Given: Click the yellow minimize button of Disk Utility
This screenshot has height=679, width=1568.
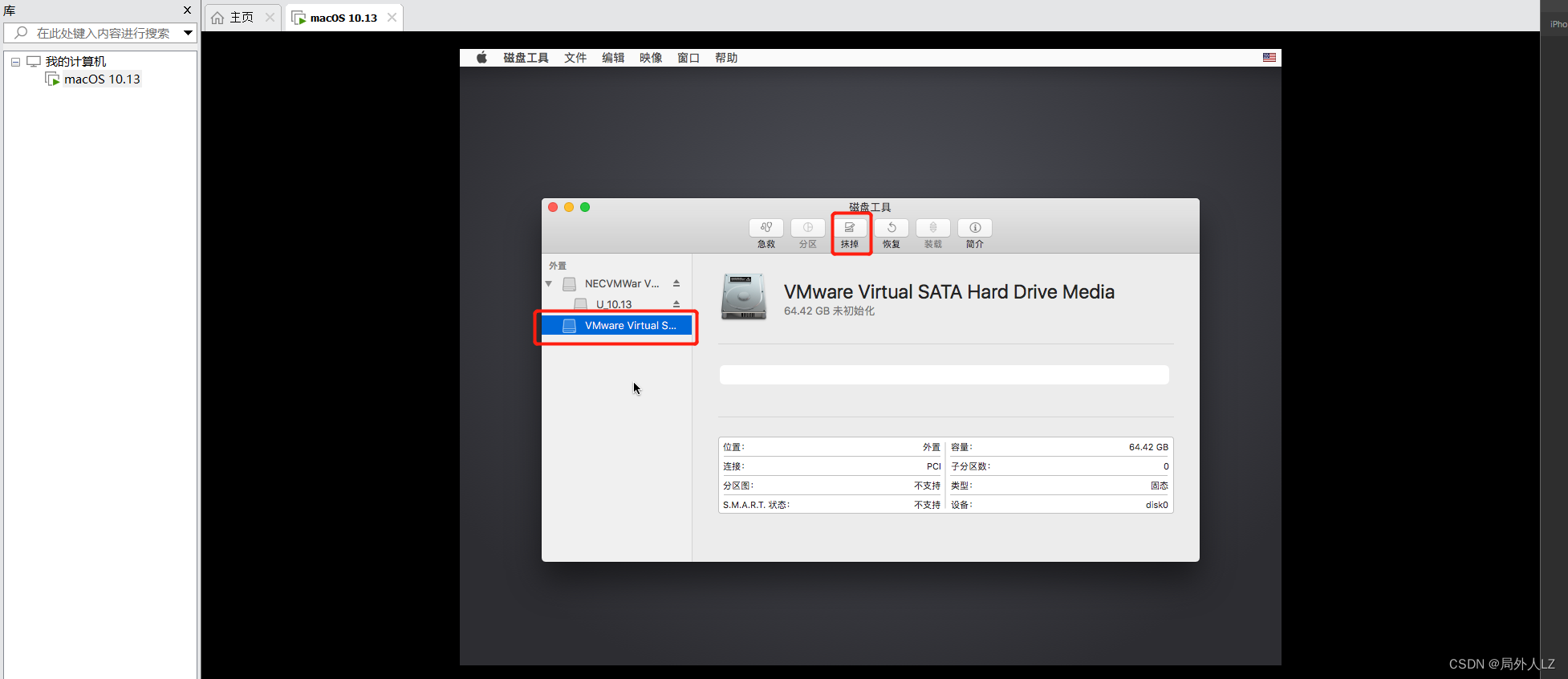Looking at the screenshot, I should (569, 207).
